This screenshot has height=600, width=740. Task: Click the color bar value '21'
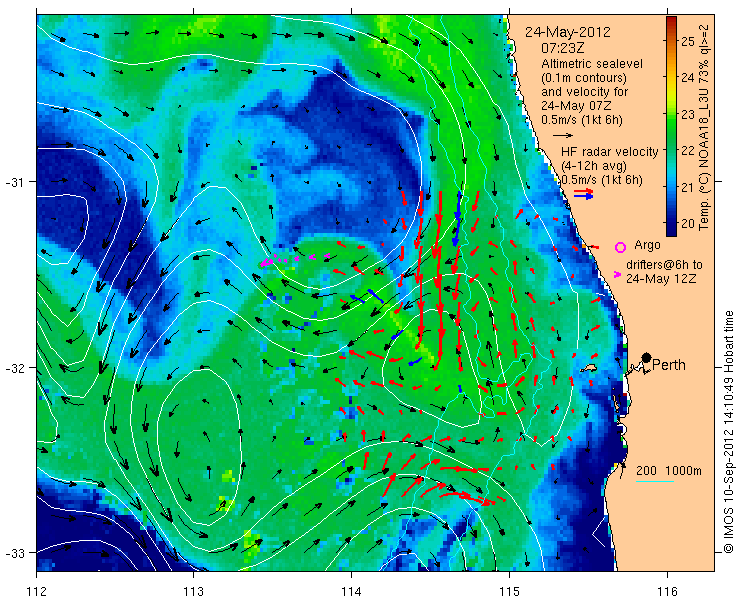[688, 187]
